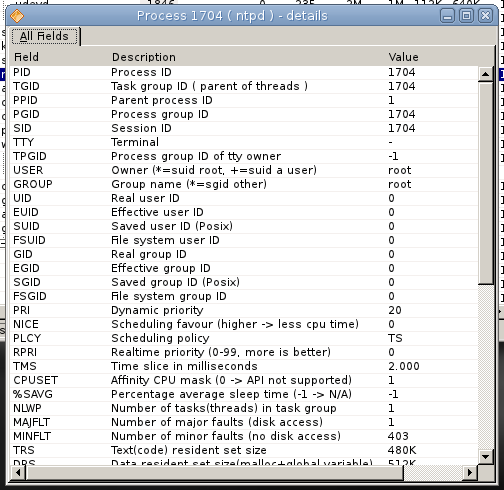Select the TMS field row
This screenshot has height=490, width=504.
pos(244,366)
